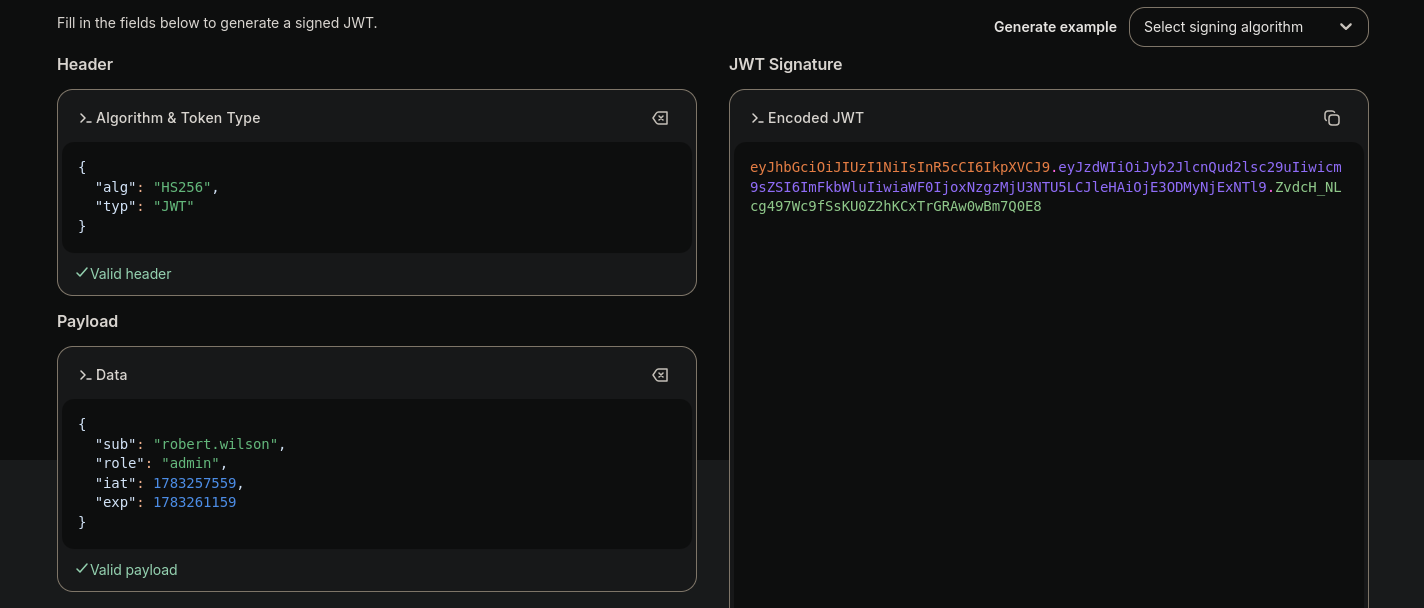Open the Select signing algorithm dropdown
Image resolution: width=1424 pixels, height=608 pixels.
coord(1248,27)
